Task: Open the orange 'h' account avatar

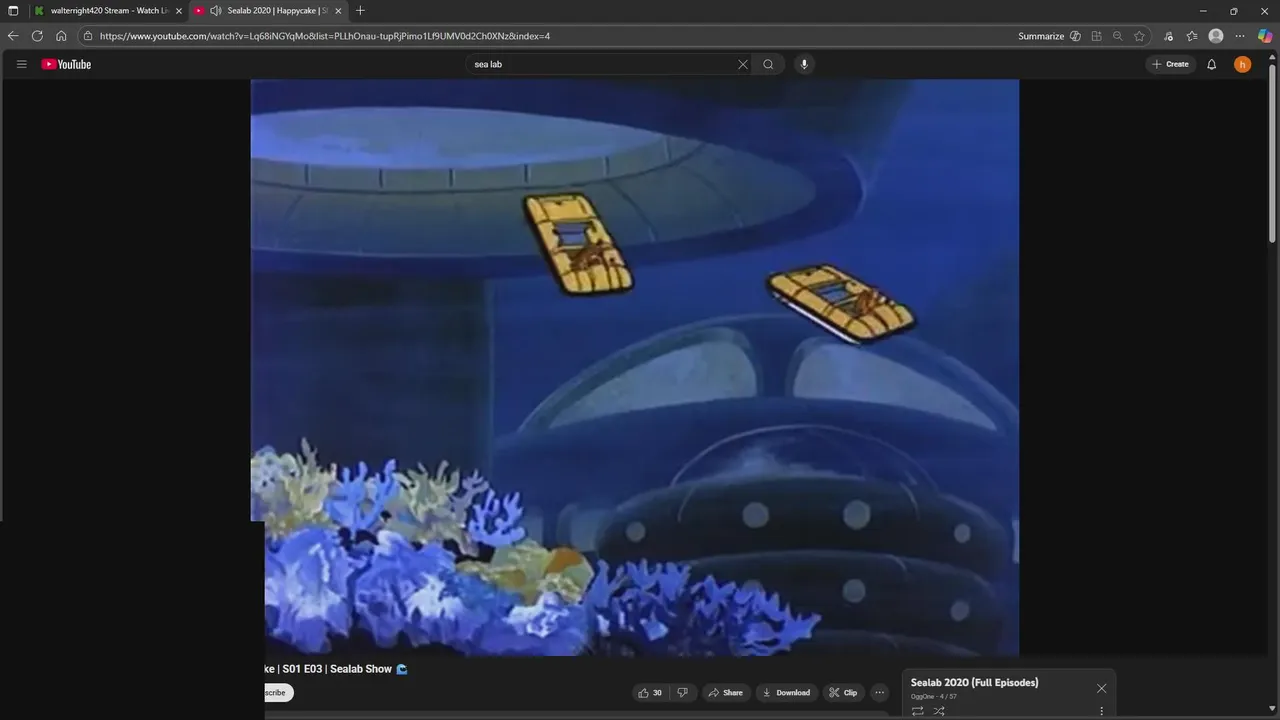Action: [1242, 64]
